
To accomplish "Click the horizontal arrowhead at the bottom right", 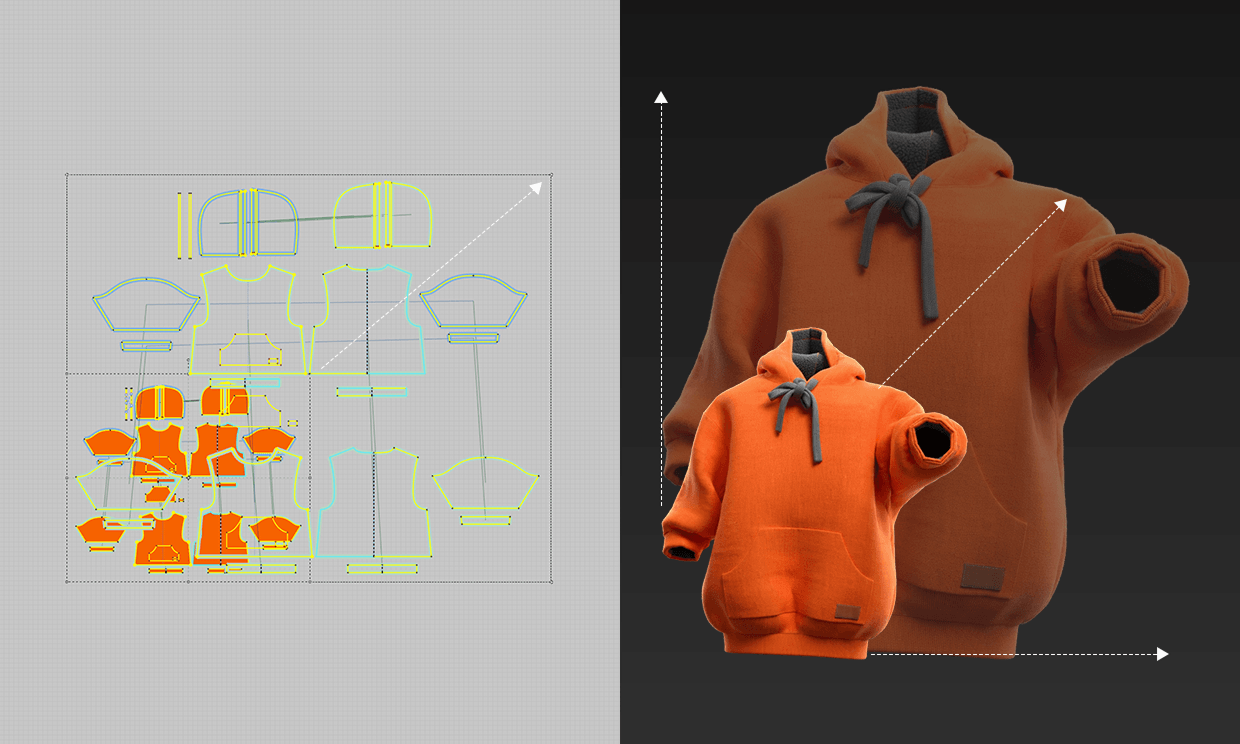I will (1162, 654).
